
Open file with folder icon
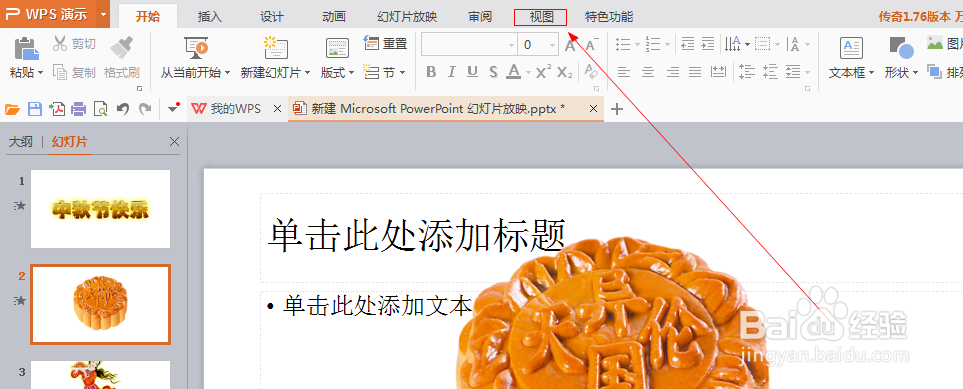pos(12,109)
